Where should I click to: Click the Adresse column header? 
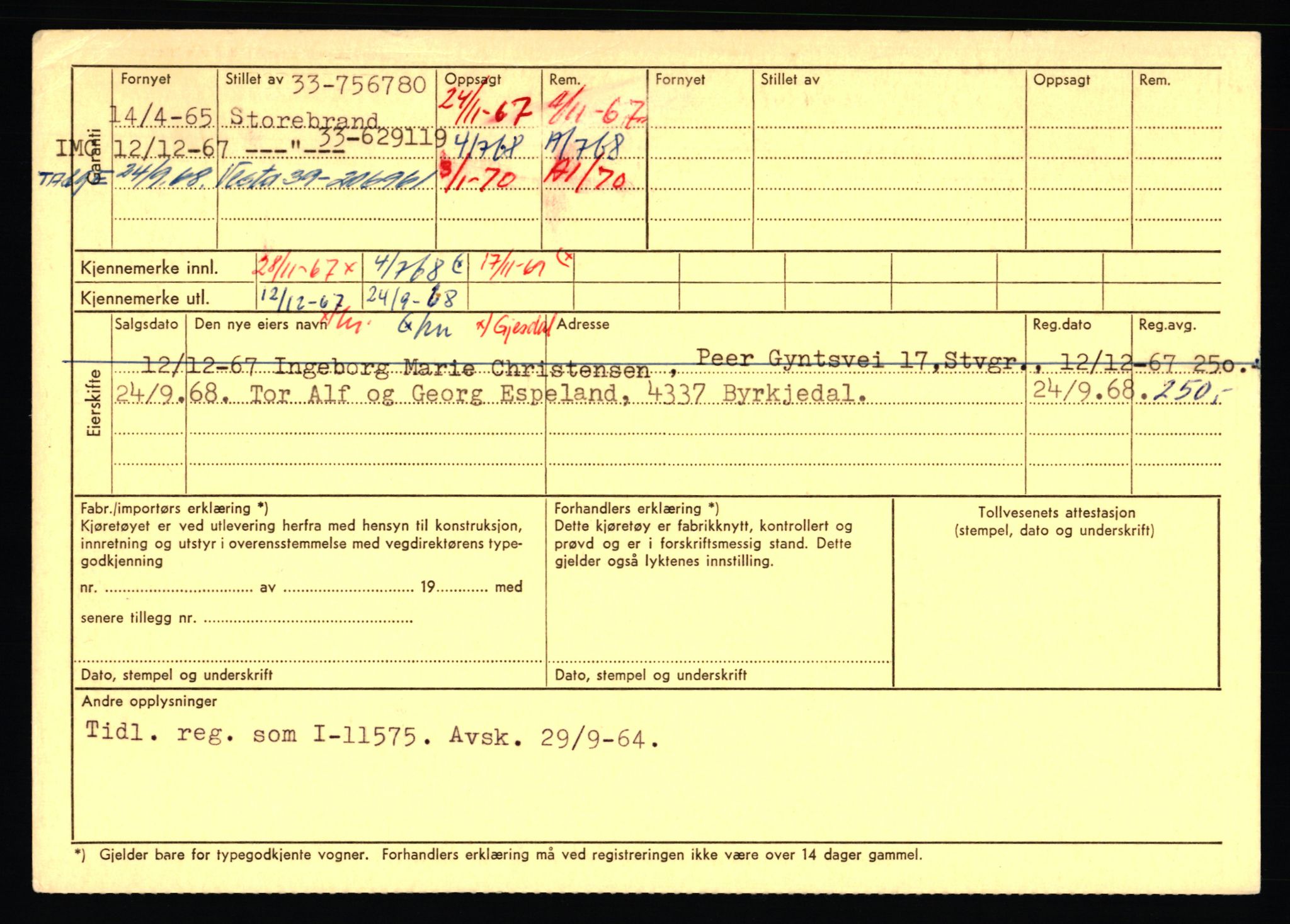coord(583,324)
